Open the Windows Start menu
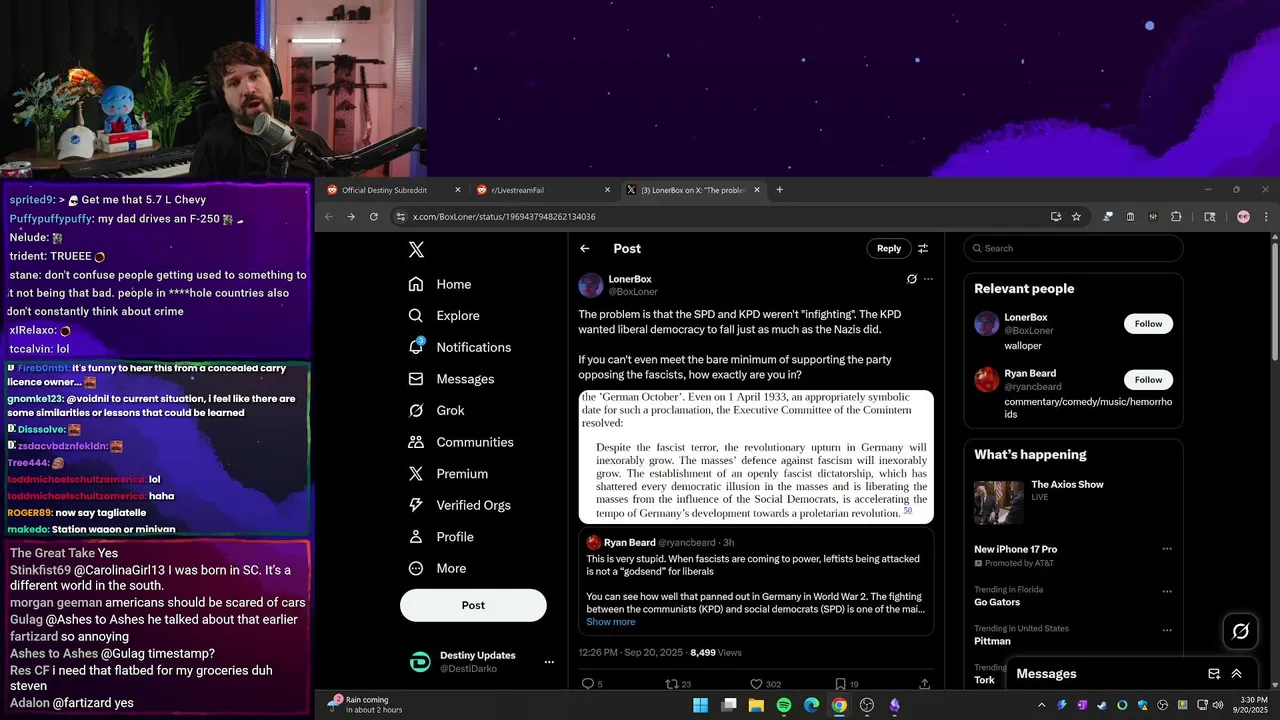1280x720 pixels. point(701,705)
